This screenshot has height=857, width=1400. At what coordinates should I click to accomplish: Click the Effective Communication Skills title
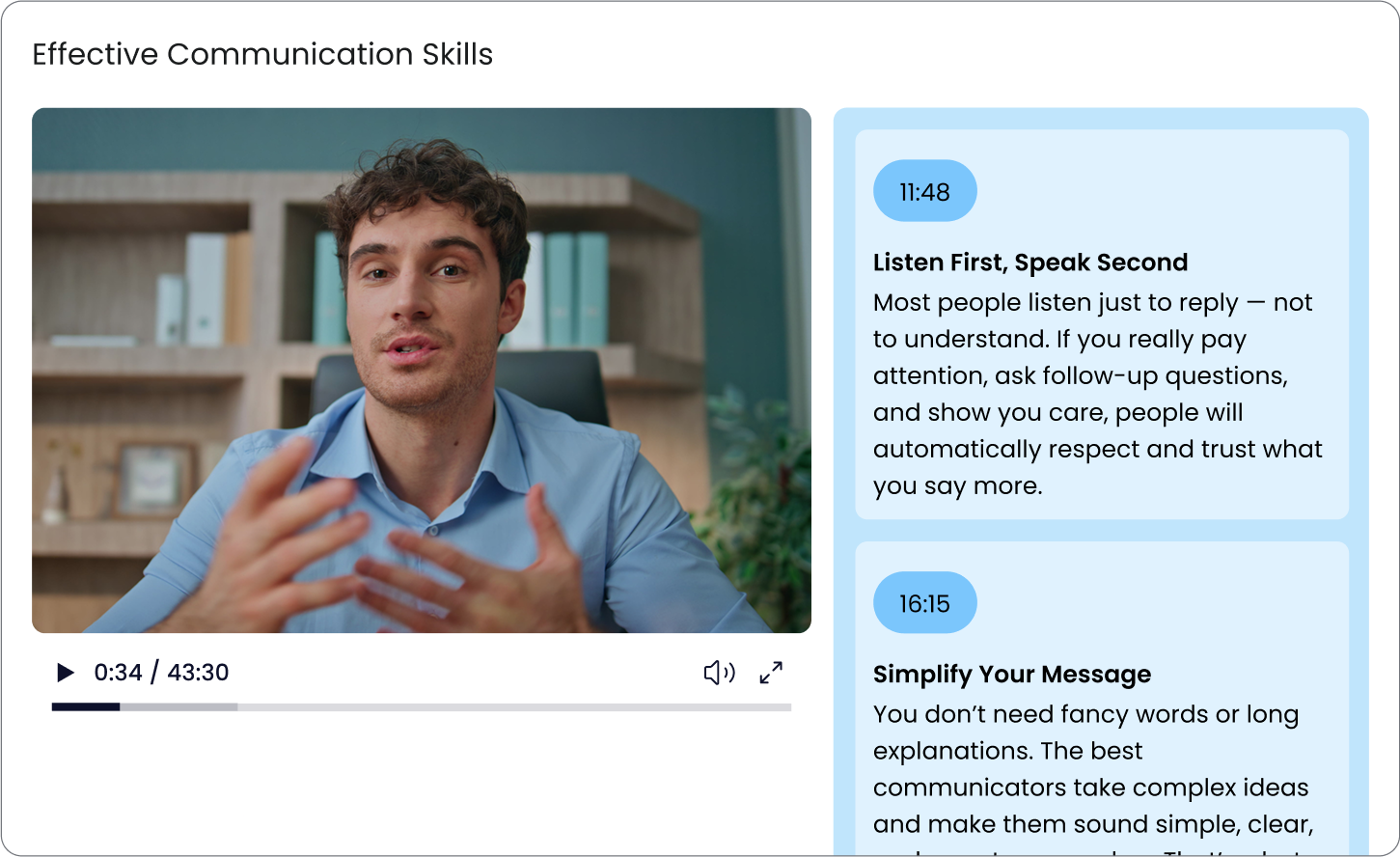click(262, 54)
